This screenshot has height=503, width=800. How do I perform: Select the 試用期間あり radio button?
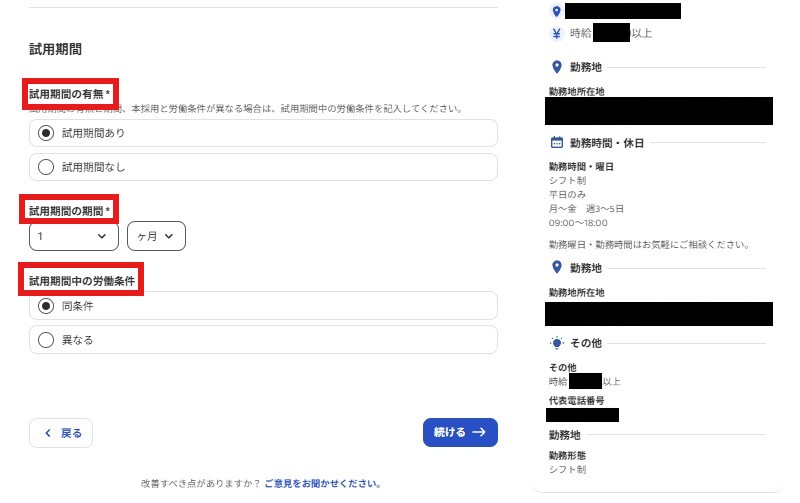pos(45,133)
